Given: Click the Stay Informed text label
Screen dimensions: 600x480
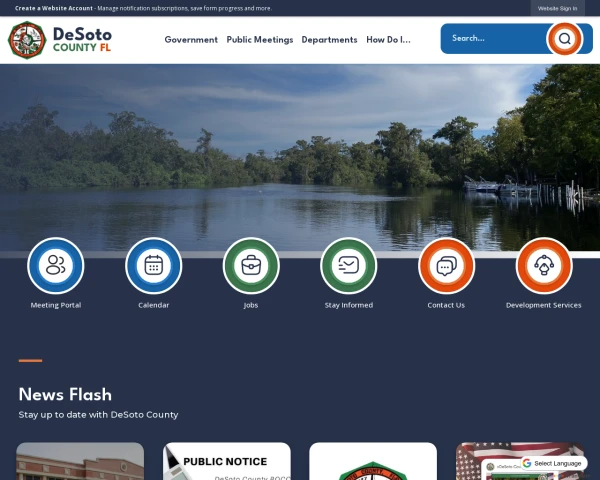Looking at the screenshot, I should point(349,305).
